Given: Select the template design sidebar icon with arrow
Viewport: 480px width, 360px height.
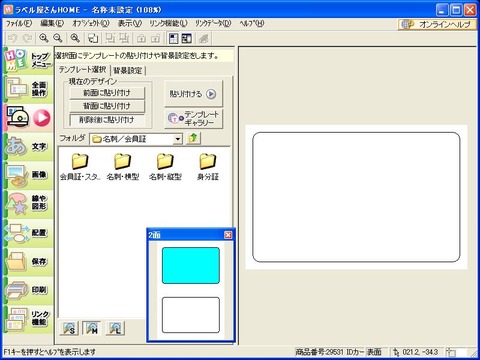Looking at the screenshot, I should (28, 117).
